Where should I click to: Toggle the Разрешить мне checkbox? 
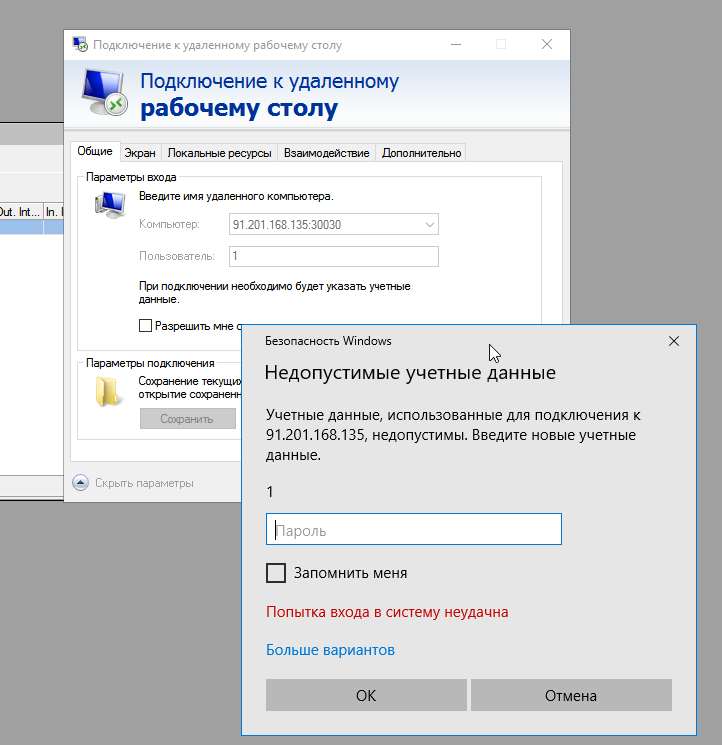[x=145, y=325]
